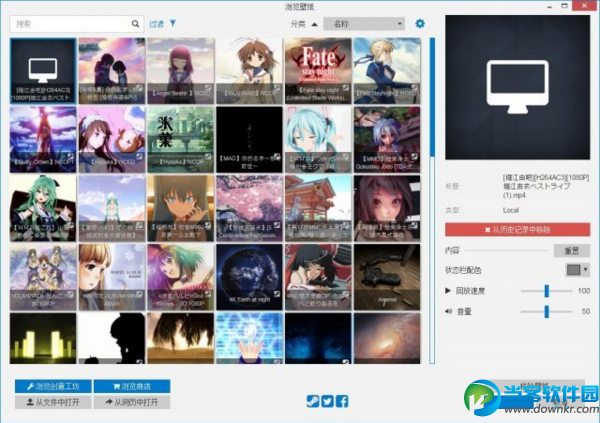Adjust the 音量 volume slider
The image size is (600, 423).
point(546,312)
